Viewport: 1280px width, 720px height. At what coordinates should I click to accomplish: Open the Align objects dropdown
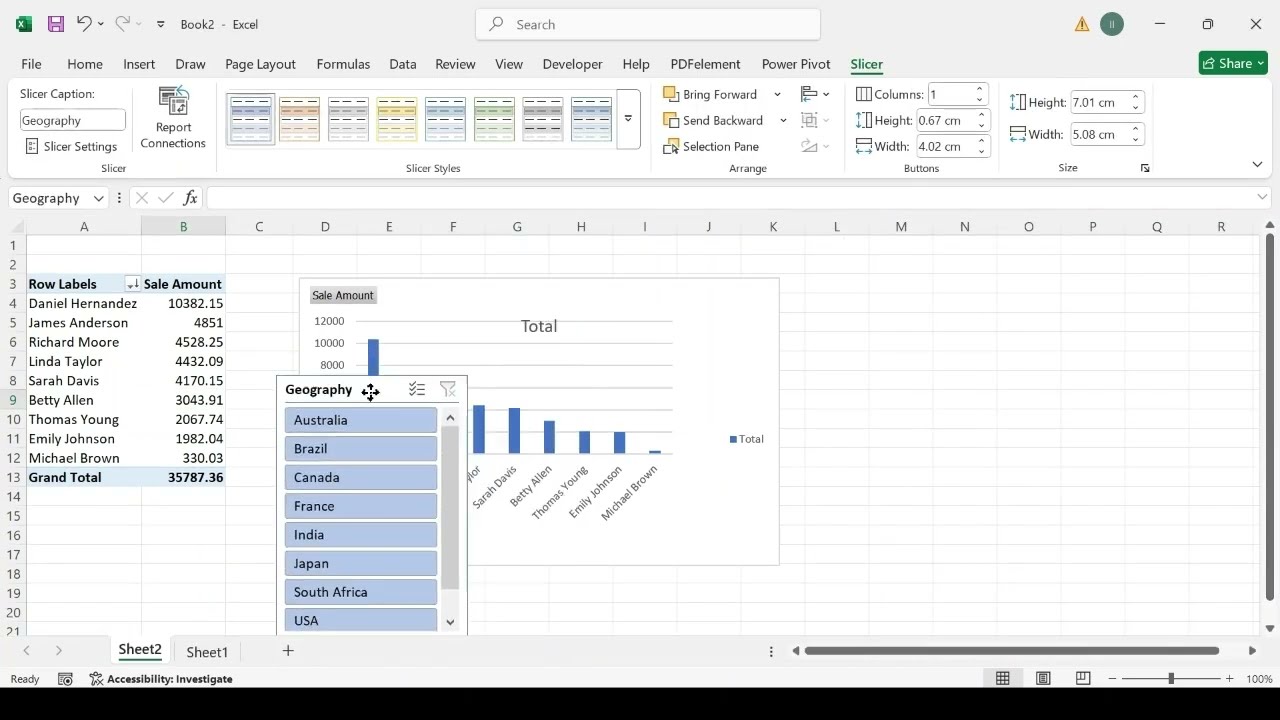click(x=815, y=94)
